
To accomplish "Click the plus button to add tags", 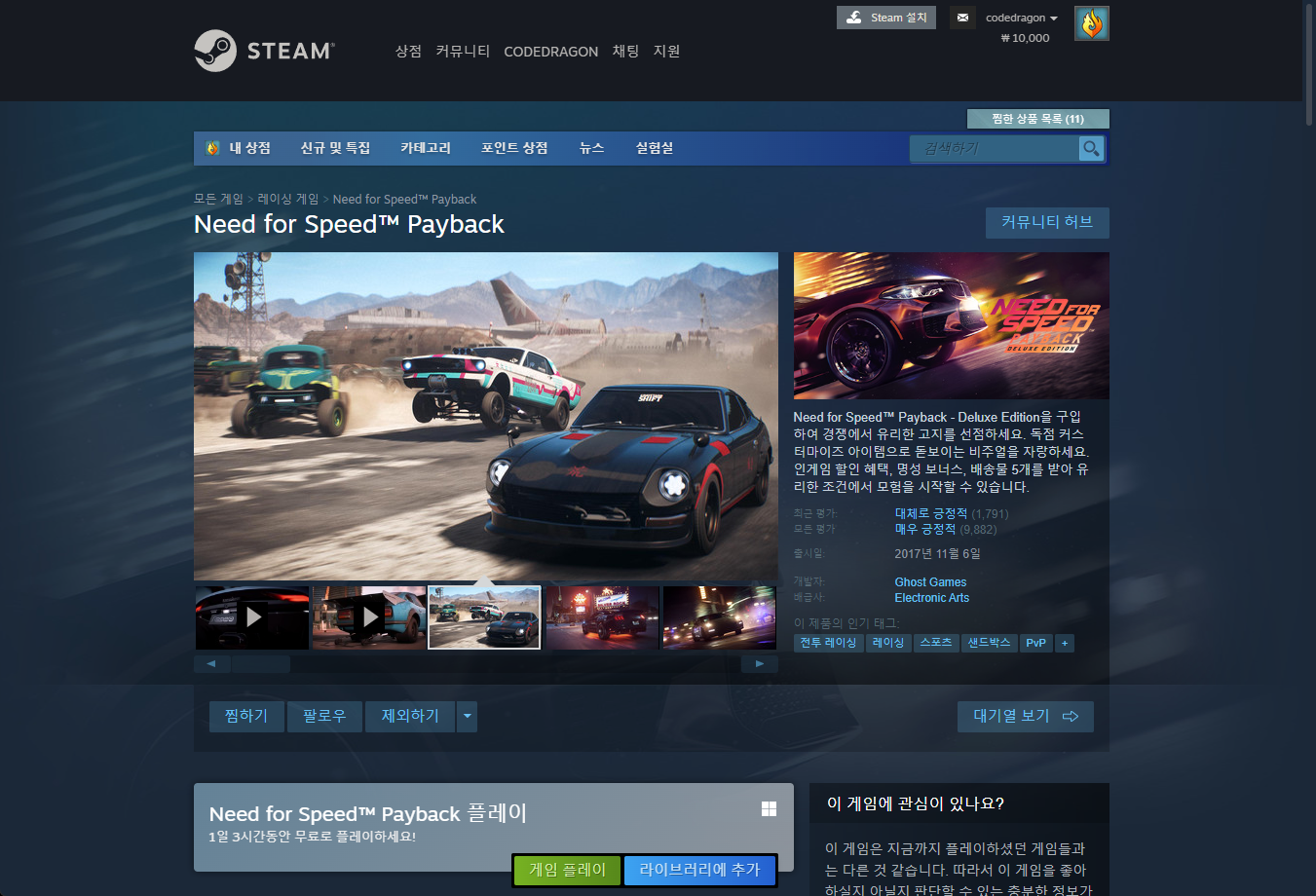I will pos(1065,643).
